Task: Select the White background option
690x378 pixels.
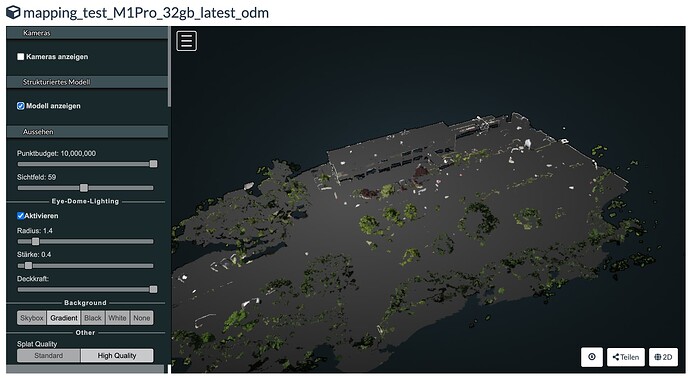Action: (x=117, y=318)
